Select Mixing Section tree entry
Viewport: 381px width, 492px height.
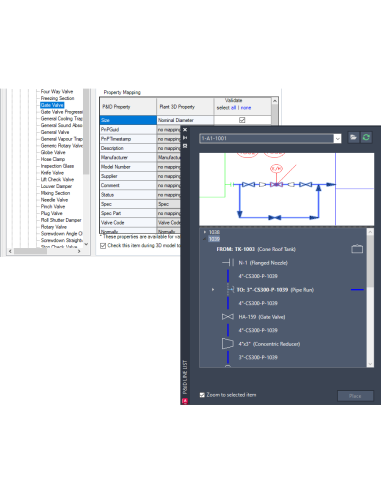pos(55,193)
